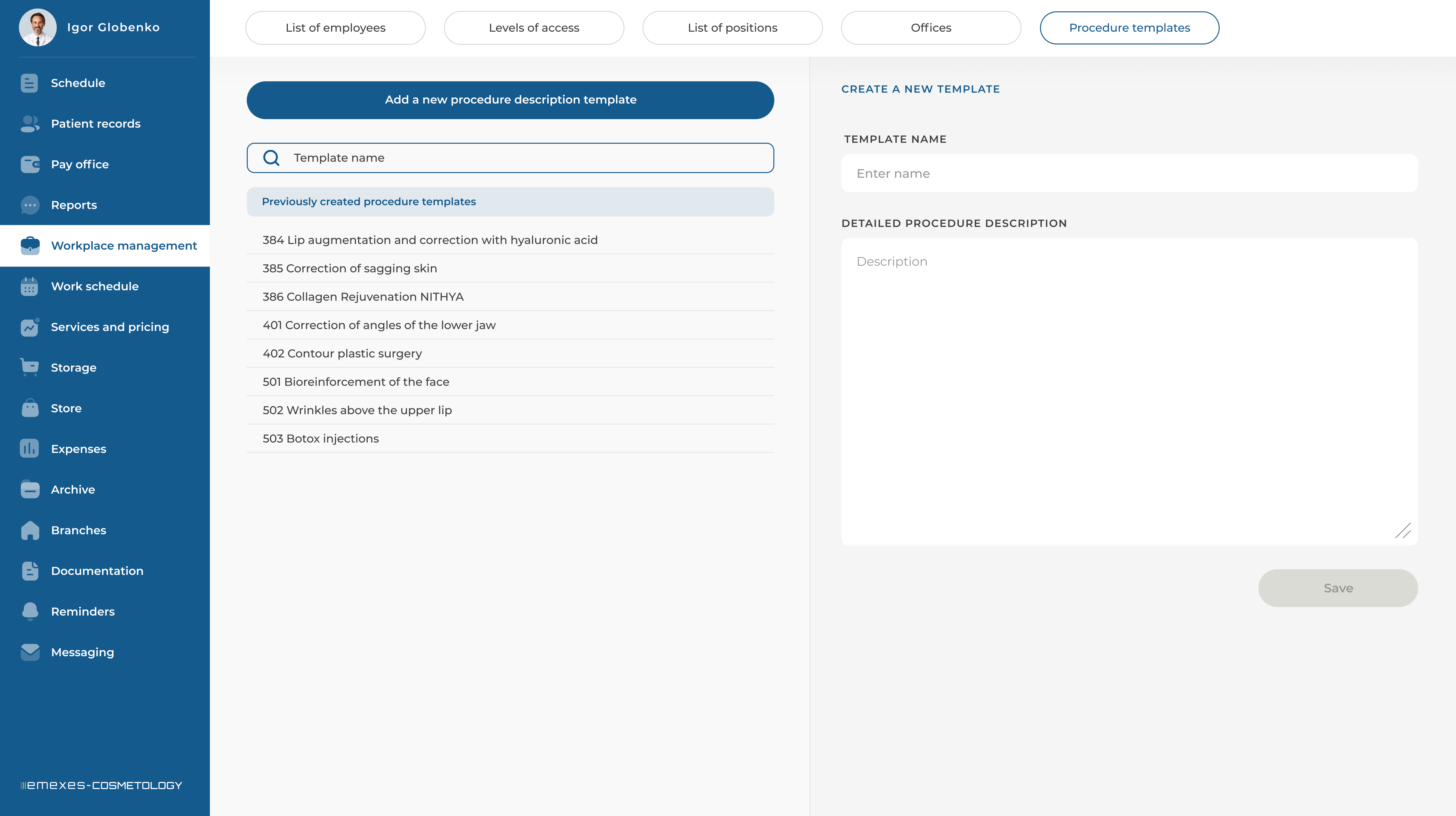Open Patient records via its icon

point(29,124)
